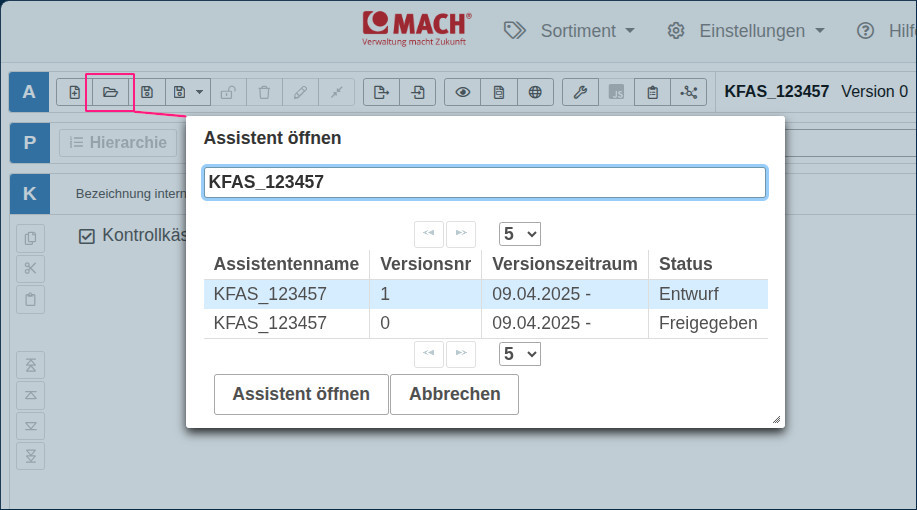The height and width of the screenshot is (510, 917).
Task: Click the Hierarchie button
Action: coord(118,143)
